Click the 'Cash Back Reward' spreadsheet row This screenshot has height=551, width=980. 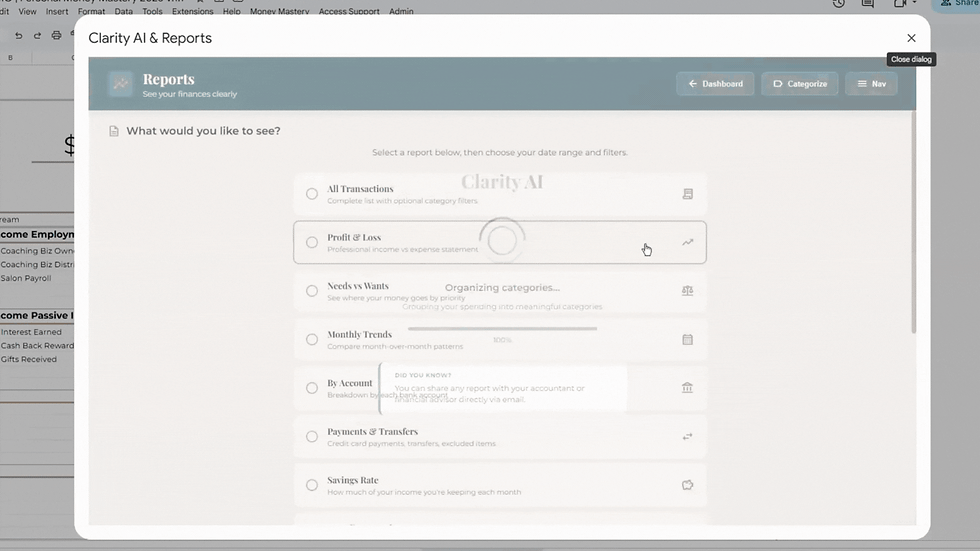tap(37, 346)
